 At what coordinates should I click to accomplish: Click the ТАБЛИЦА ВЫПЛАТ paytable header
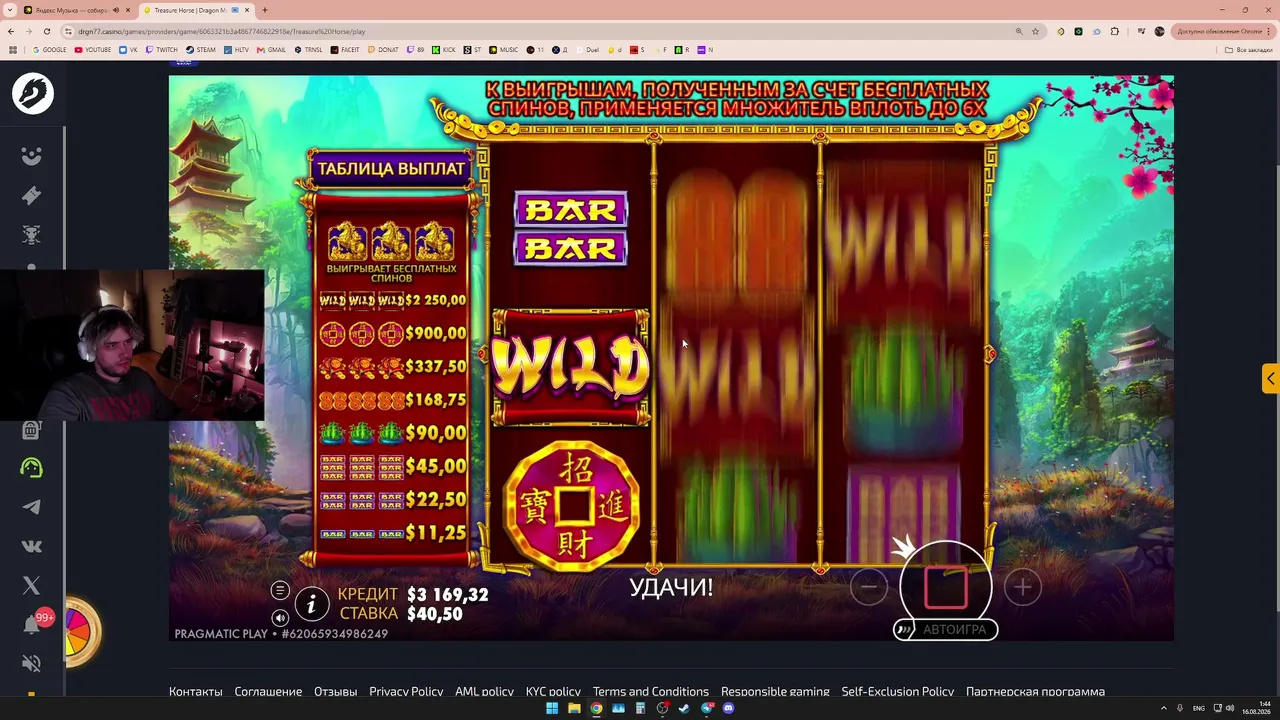tap(391, 169)
